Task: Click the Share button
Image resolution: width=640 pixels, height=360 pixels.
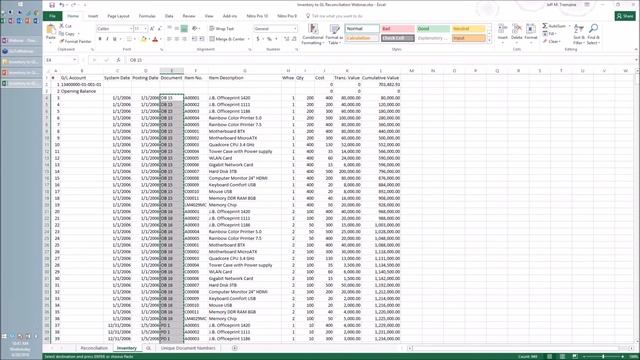Action: click(x=625, y=16)
